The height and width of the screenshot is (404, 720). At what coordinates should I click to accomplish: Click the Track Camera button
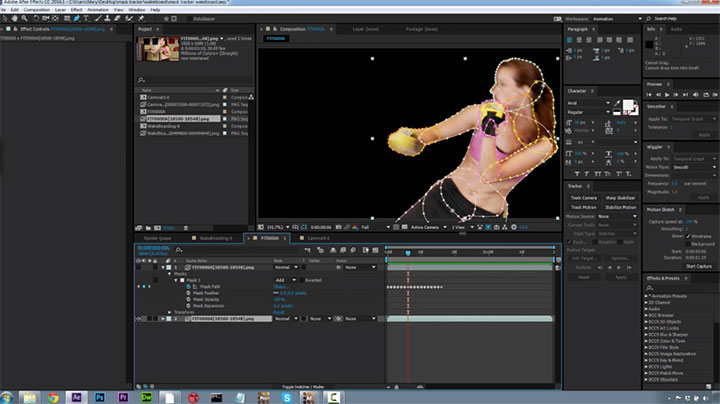[585, 198]
